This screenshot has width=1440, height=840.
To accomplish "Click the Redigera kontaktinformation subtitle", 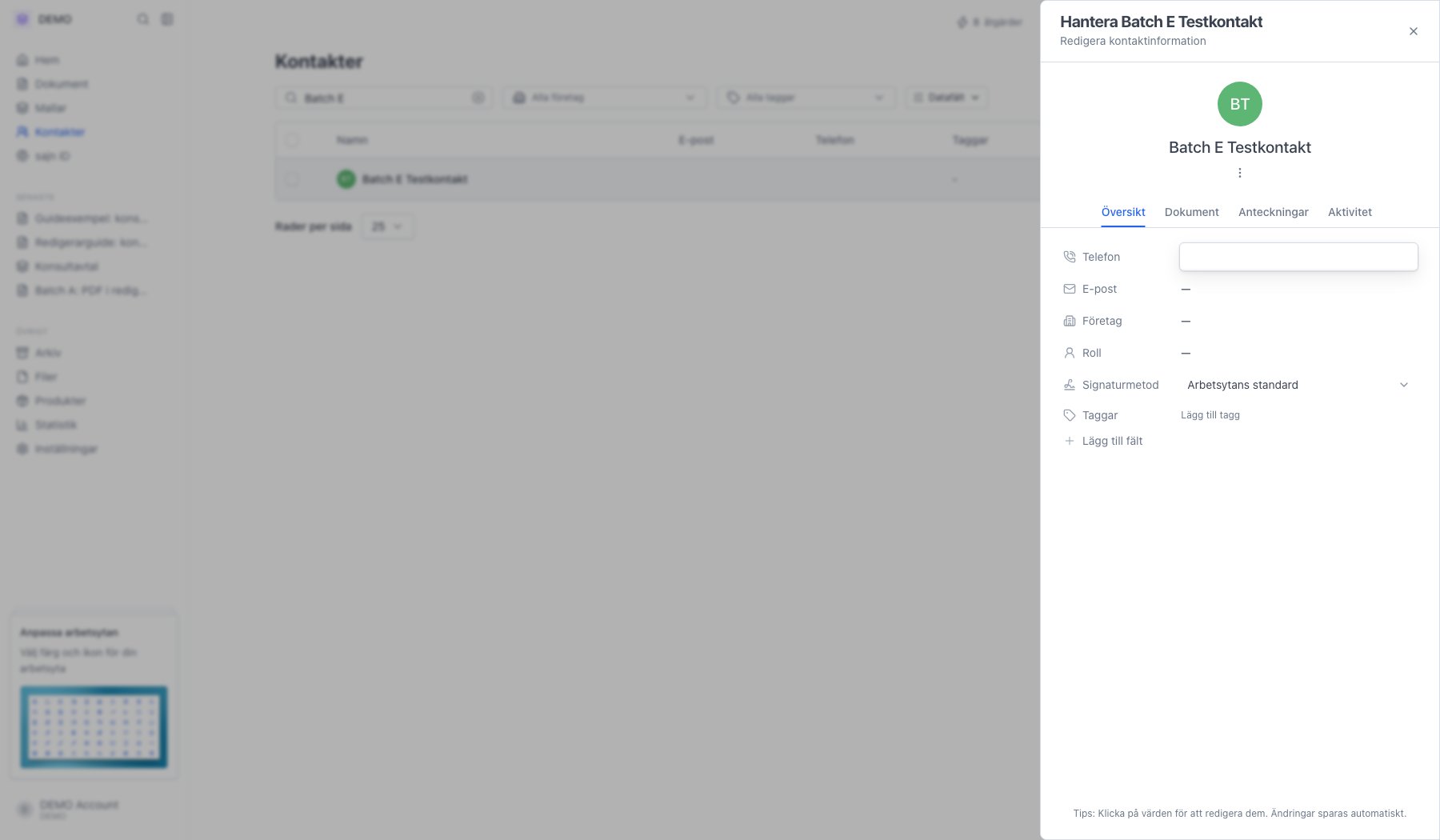I will (x=1133, y=41).
